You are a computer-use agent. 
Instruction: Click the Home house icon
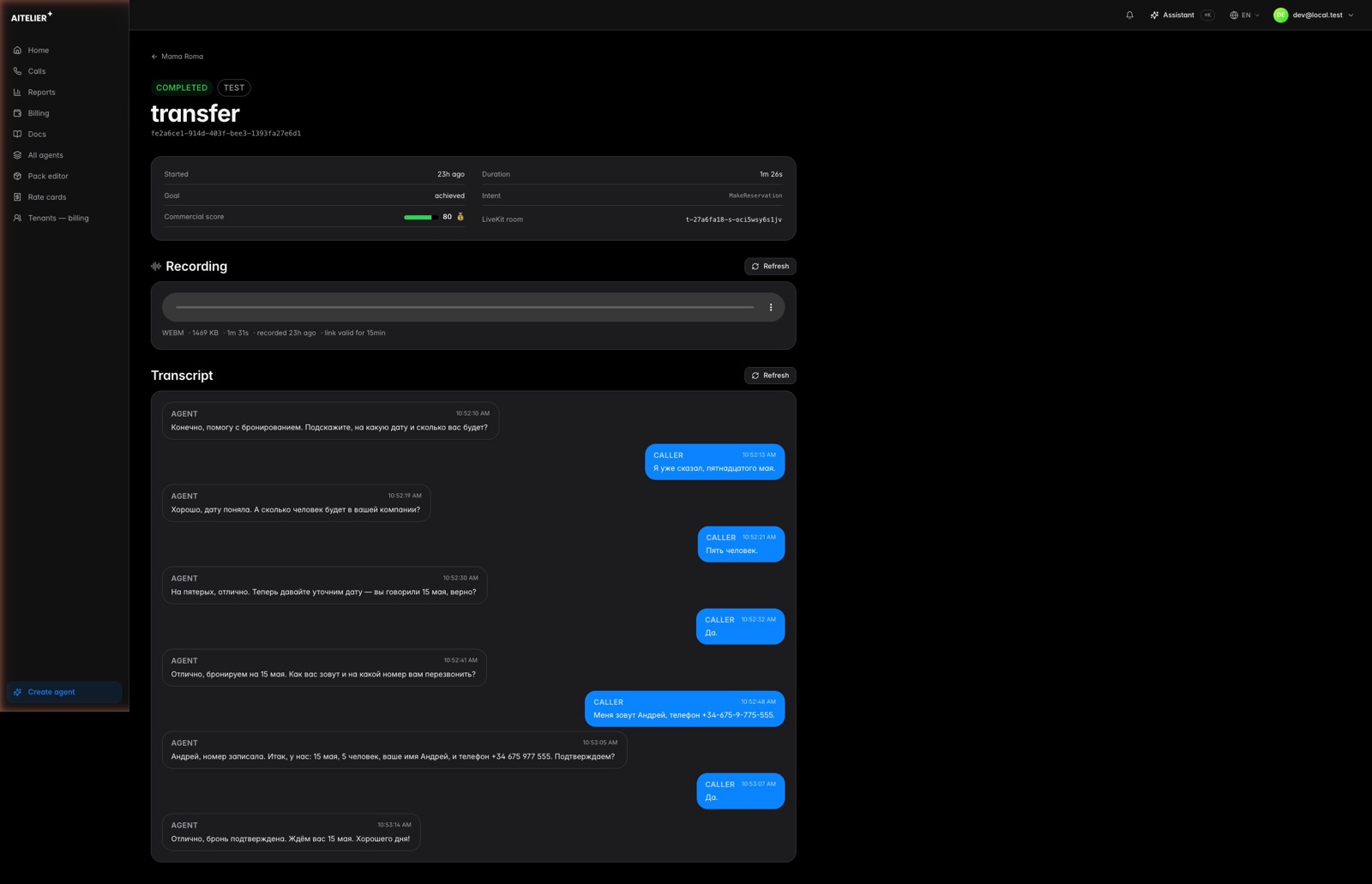click(17, 50)
